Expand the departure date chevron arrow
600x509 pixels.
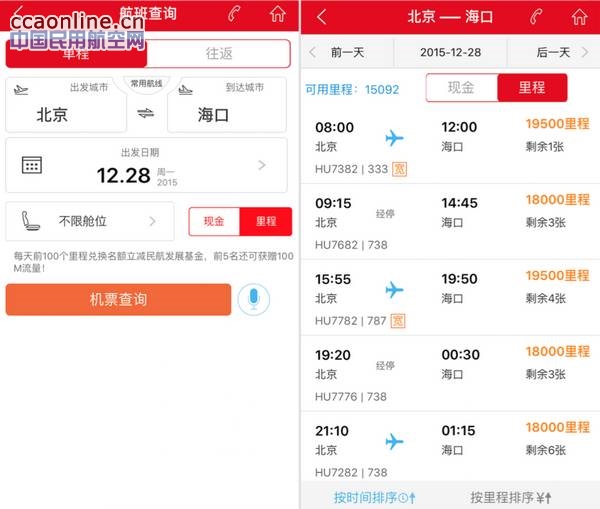[262, 165]
